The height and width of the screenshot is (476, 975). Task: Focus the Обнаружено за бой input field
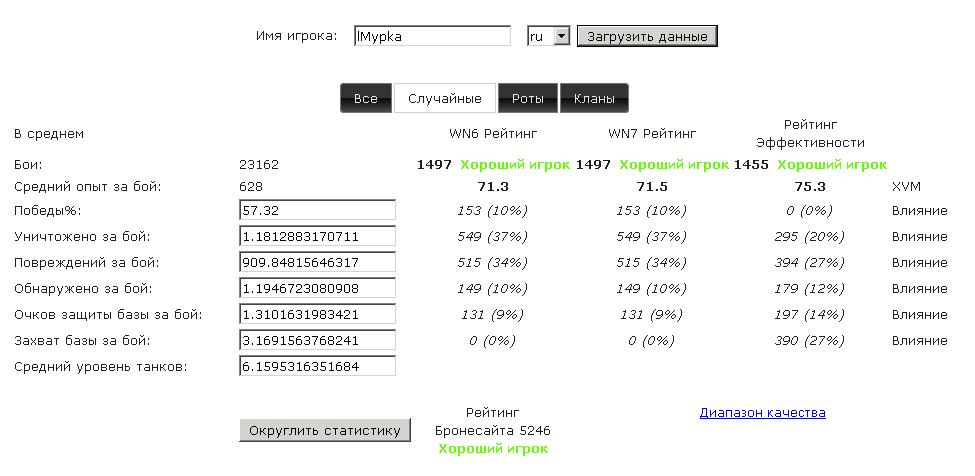pos(317,288)
